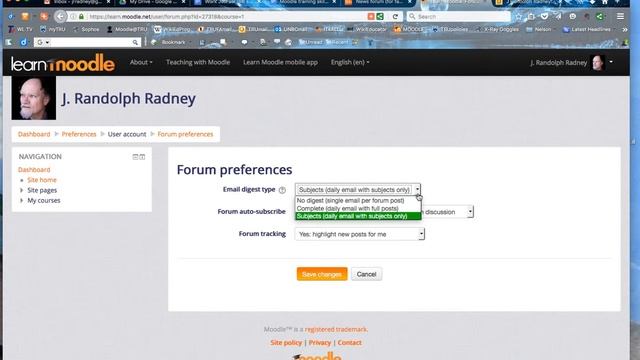Open the Site policy footer link
Screen dimensions: 640x360
coord(286,343)
